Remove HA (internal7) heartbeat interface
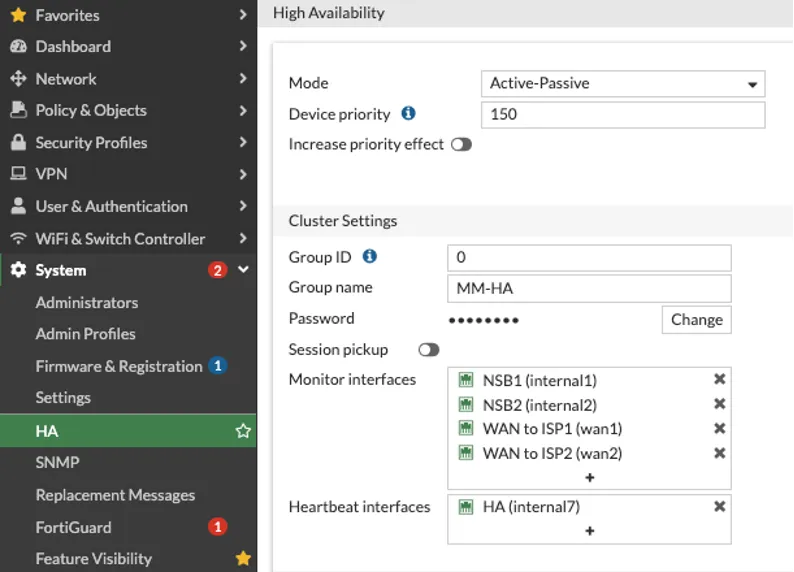The image size is (794, 572). click(720, 506)
